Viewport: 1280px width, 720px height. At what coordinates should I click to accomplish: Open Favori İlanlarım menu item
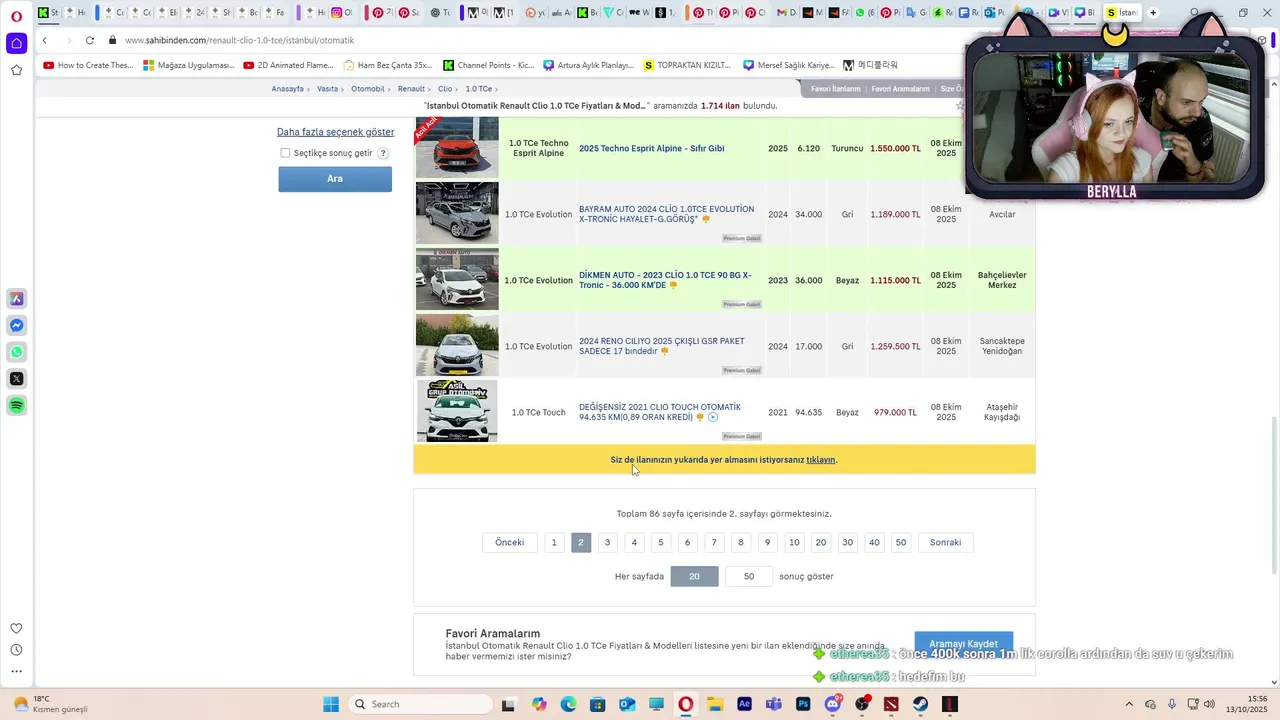tap(835, 89)
